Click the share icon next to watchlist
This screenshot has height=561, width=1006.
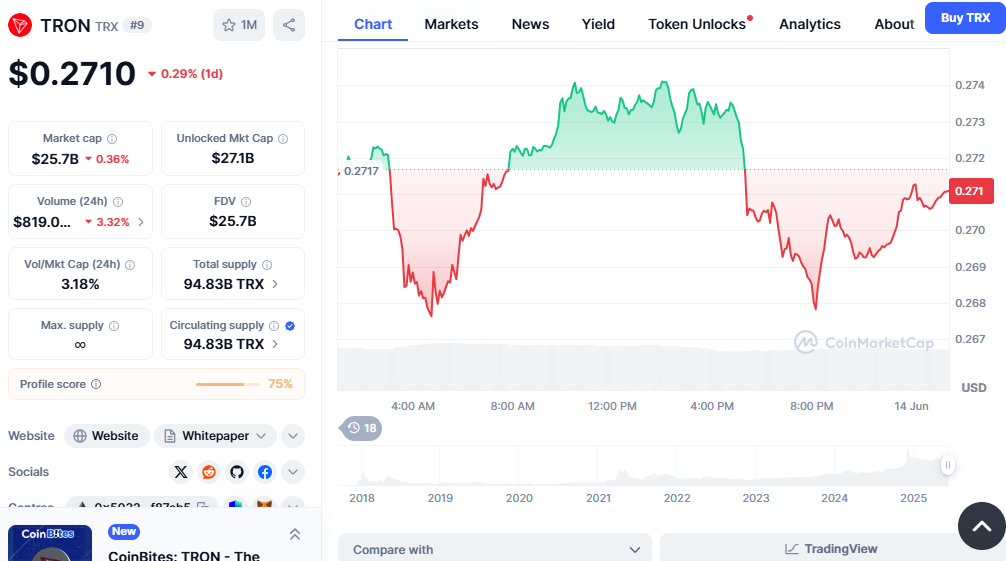click(x=289, y=25)
